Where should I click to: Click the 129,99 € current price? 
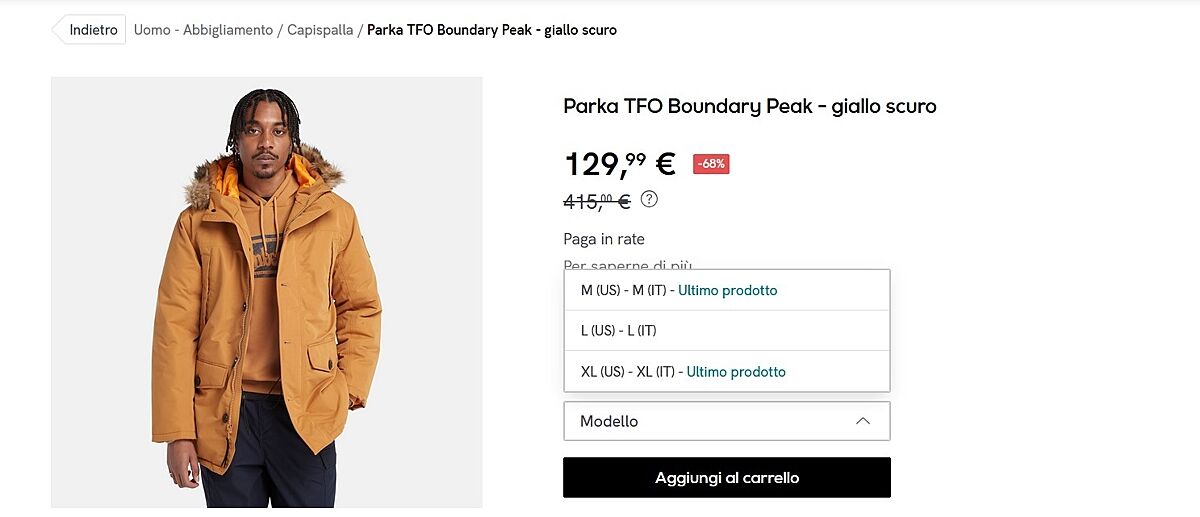(620, 164)
